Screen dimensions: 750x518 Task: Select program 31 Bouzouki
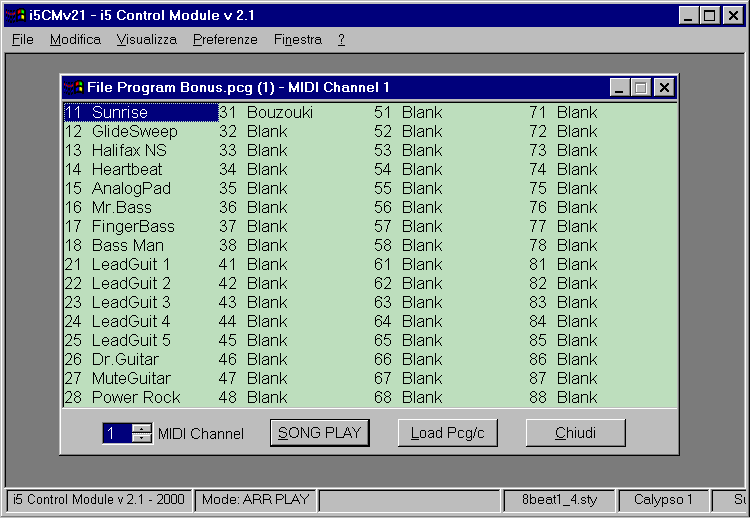point(279,113)
